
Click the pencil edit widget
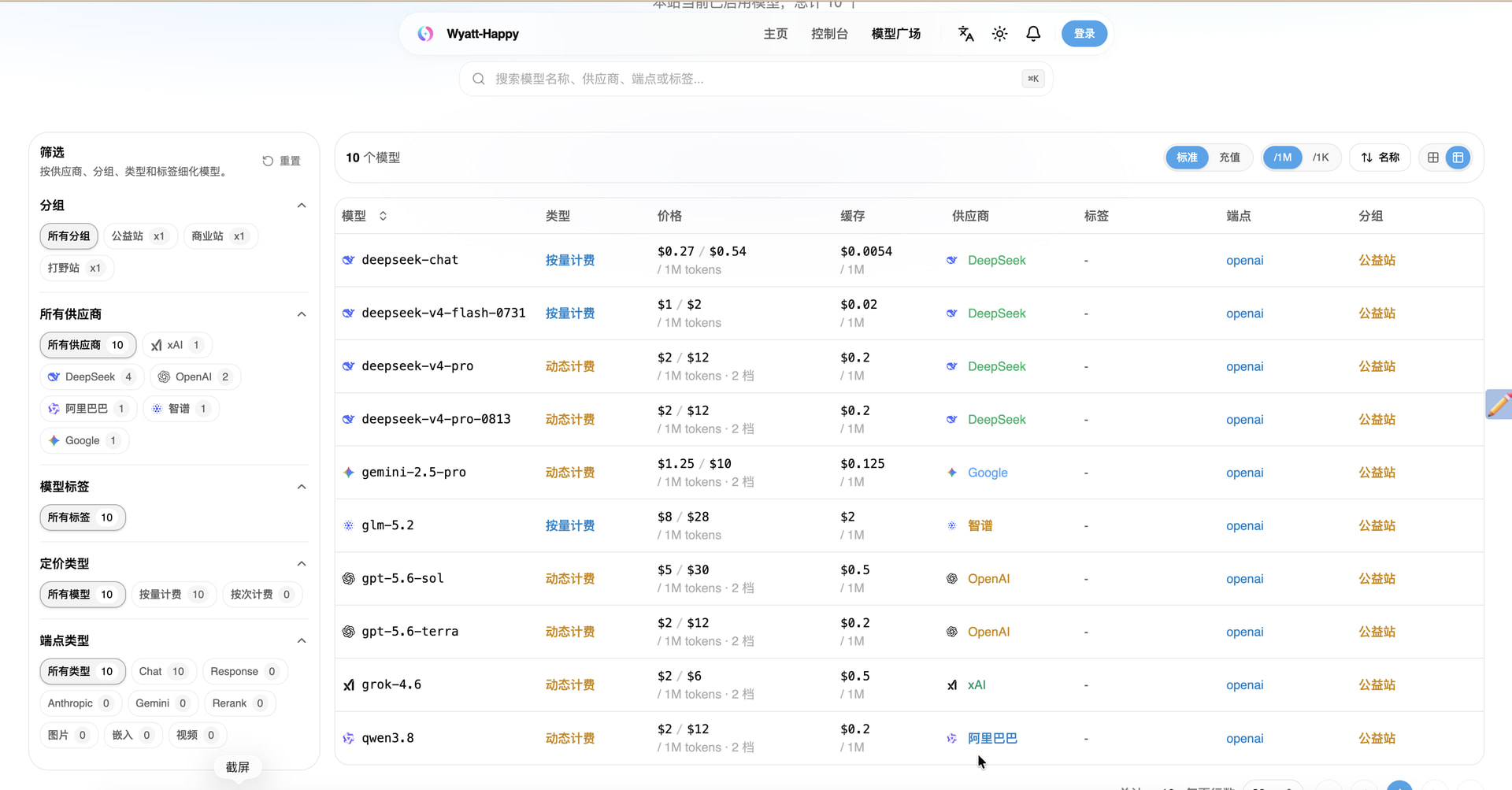1499,404
